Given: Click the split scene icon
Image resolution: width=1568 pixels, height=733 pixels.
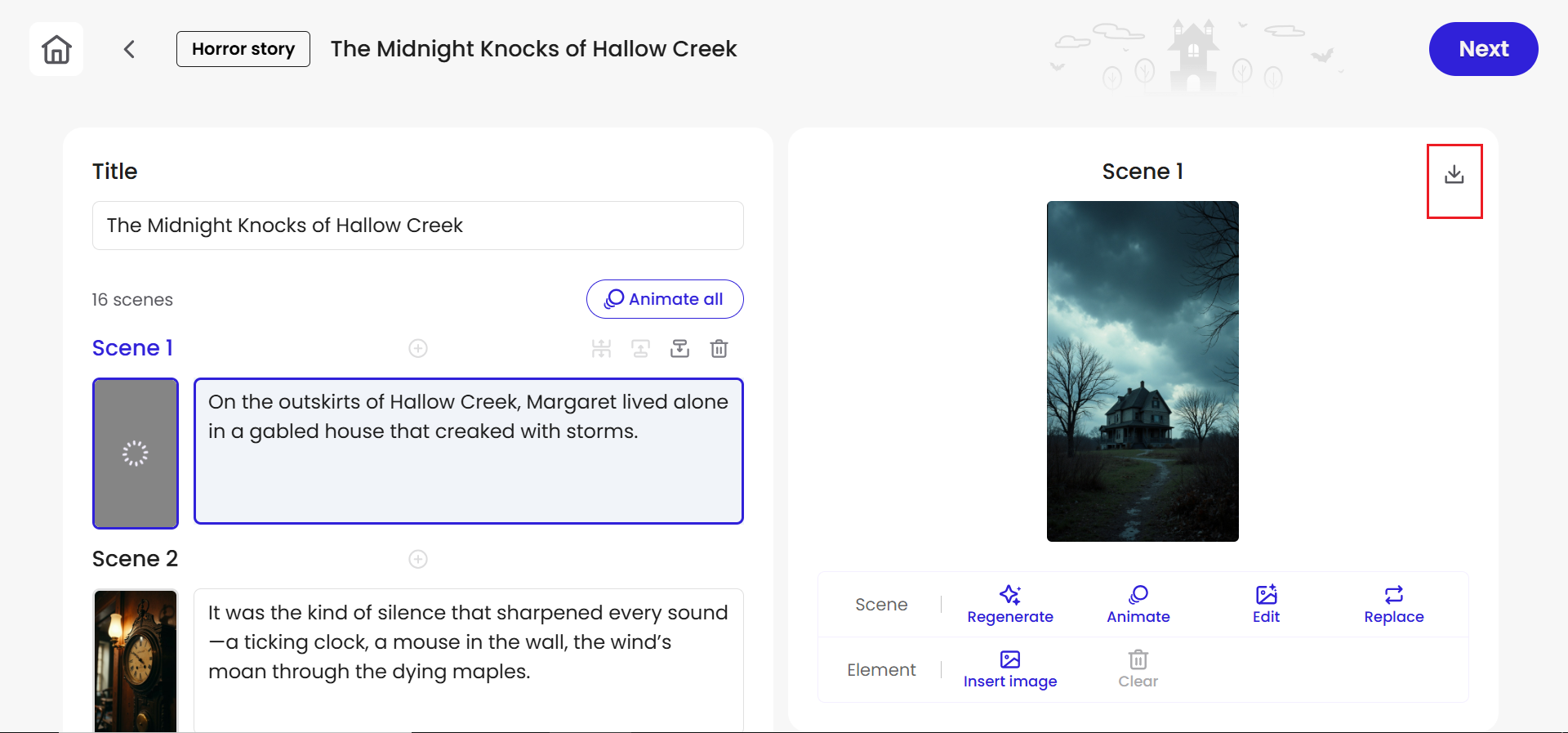Looking at the screenshot, I should pos(601,349).
